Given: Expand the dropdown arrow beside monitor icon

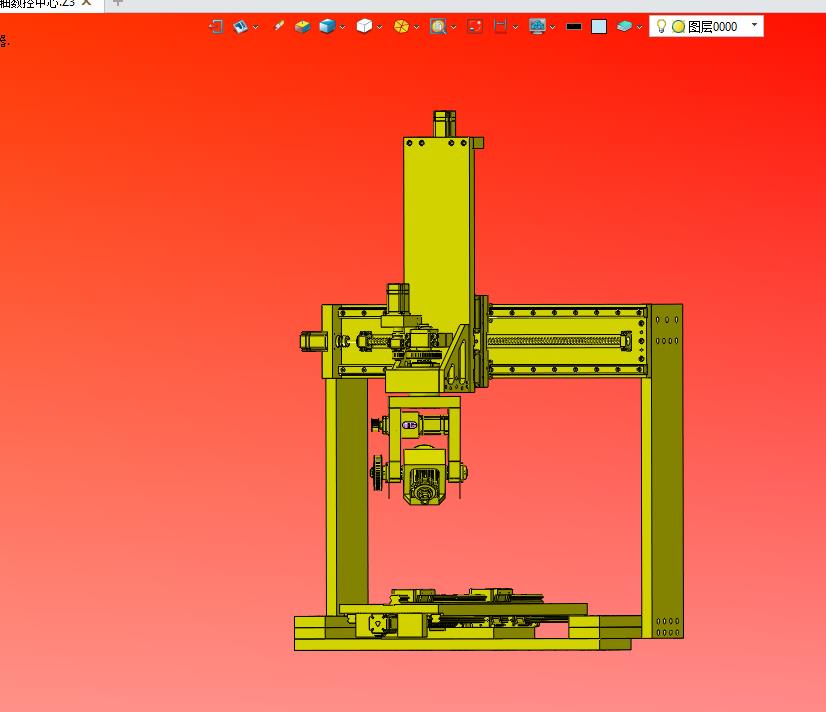Looking at the screenshot, I should (553, 28).
